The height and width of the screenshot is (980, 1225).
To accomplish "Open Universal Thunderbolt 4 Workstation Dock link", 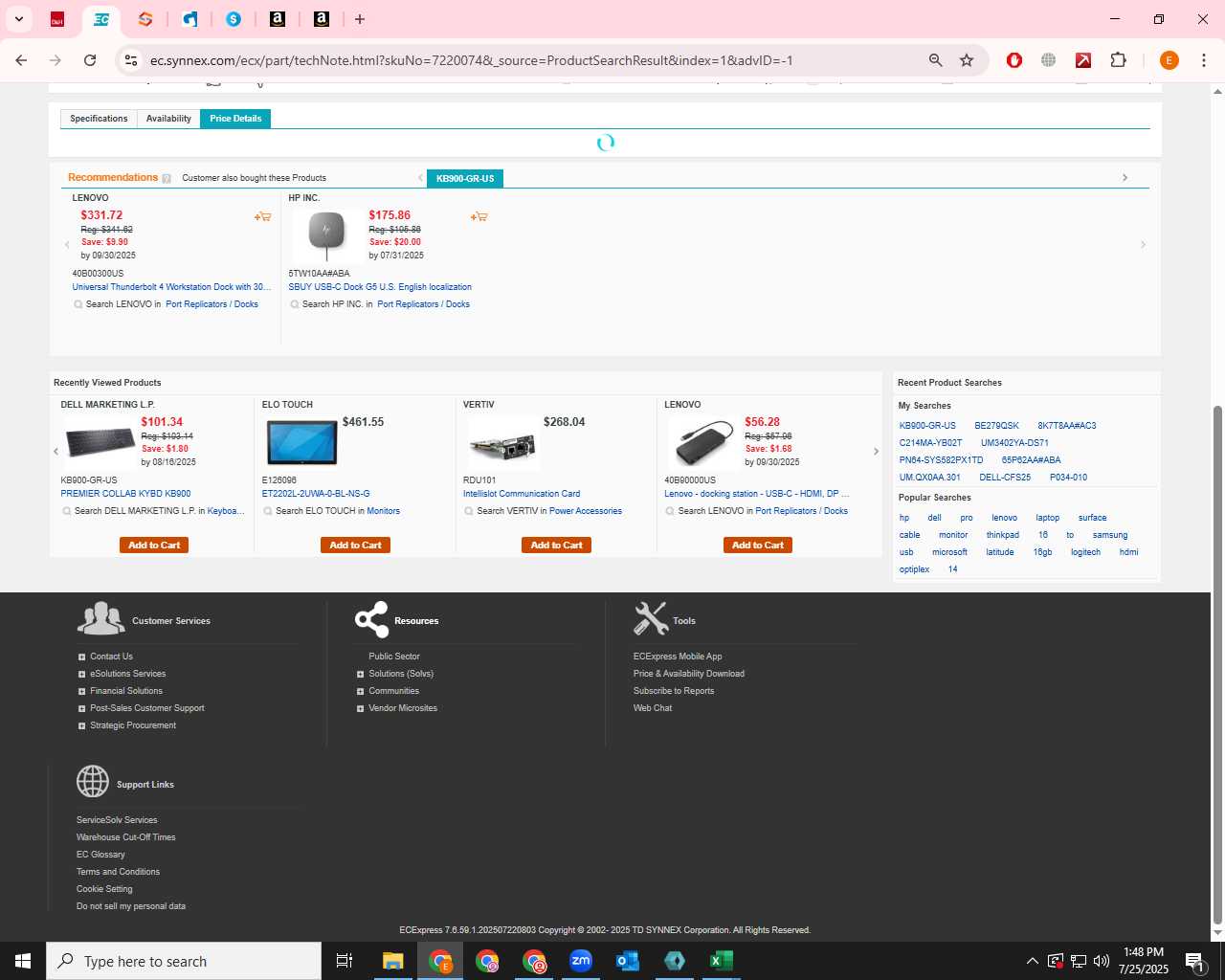I will pyautogui.click(x=171, y=287).
